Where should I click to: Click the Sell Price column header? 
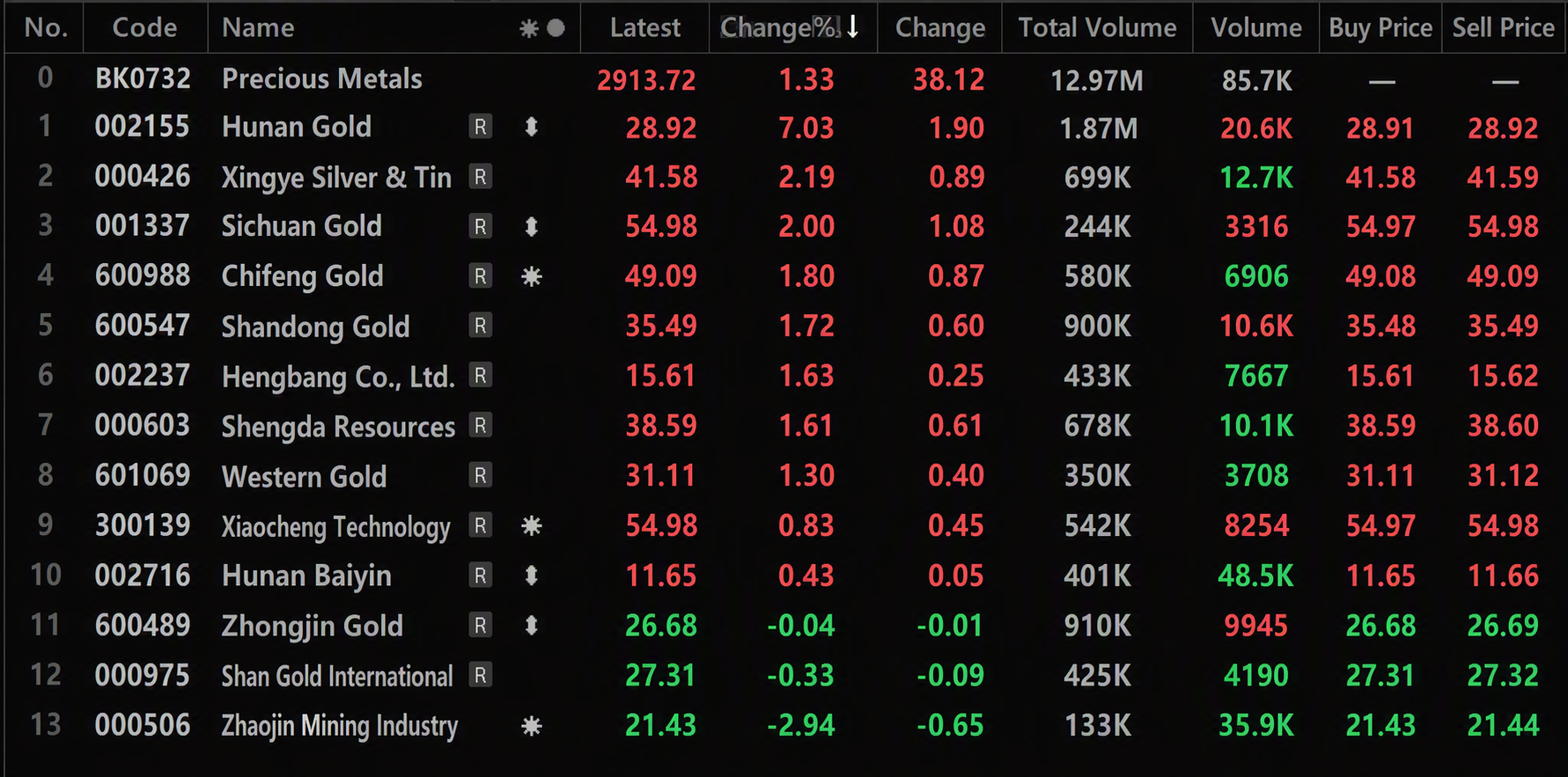[1504, 27]
